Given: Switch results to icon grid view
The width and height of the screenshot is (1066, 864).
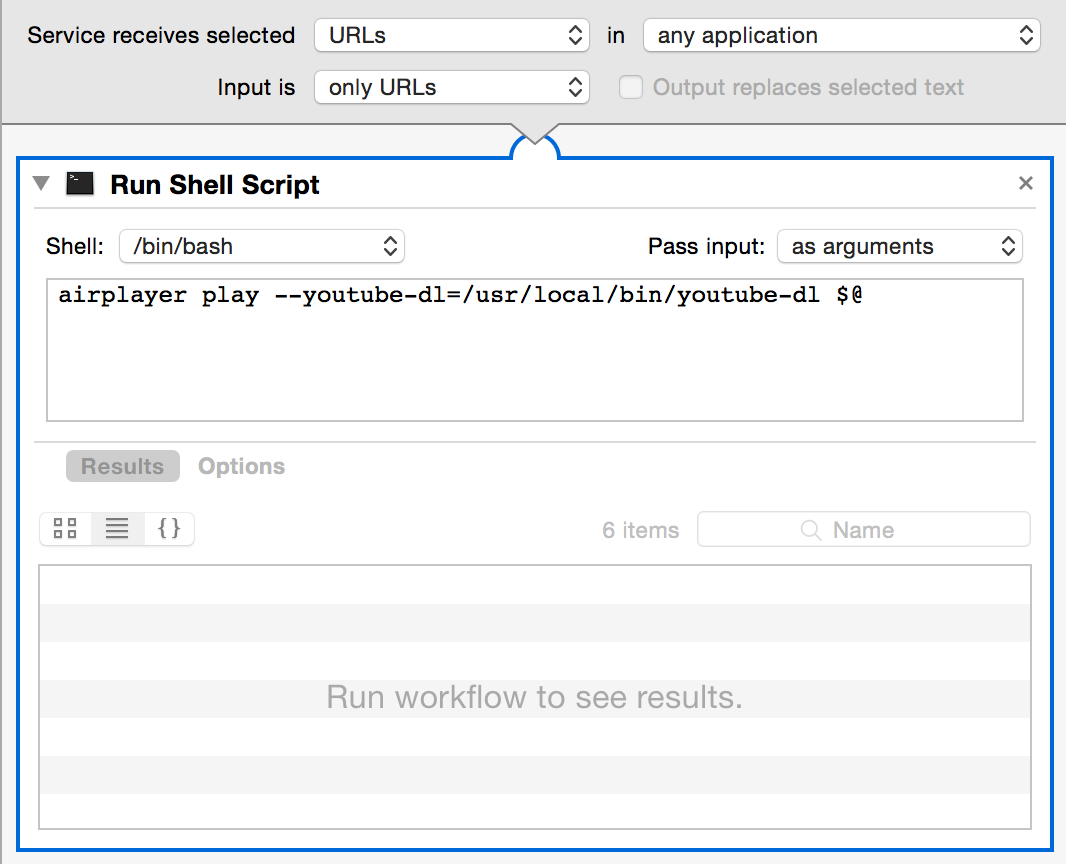Looking at the screenshot, I should pos(66,529).
